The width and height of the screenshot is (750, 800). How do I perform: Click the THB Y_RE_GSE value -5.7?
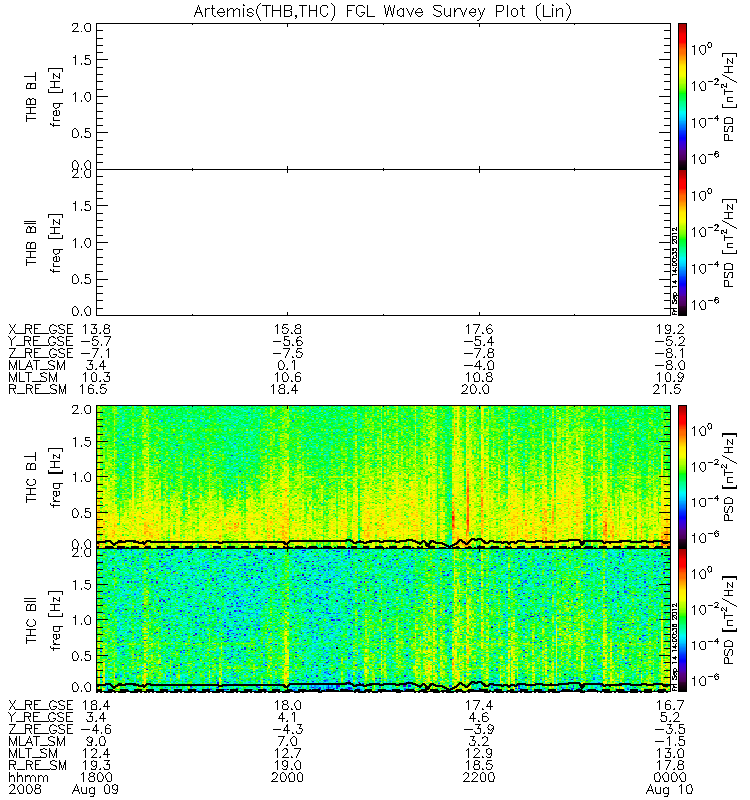(x=96, y=341)
